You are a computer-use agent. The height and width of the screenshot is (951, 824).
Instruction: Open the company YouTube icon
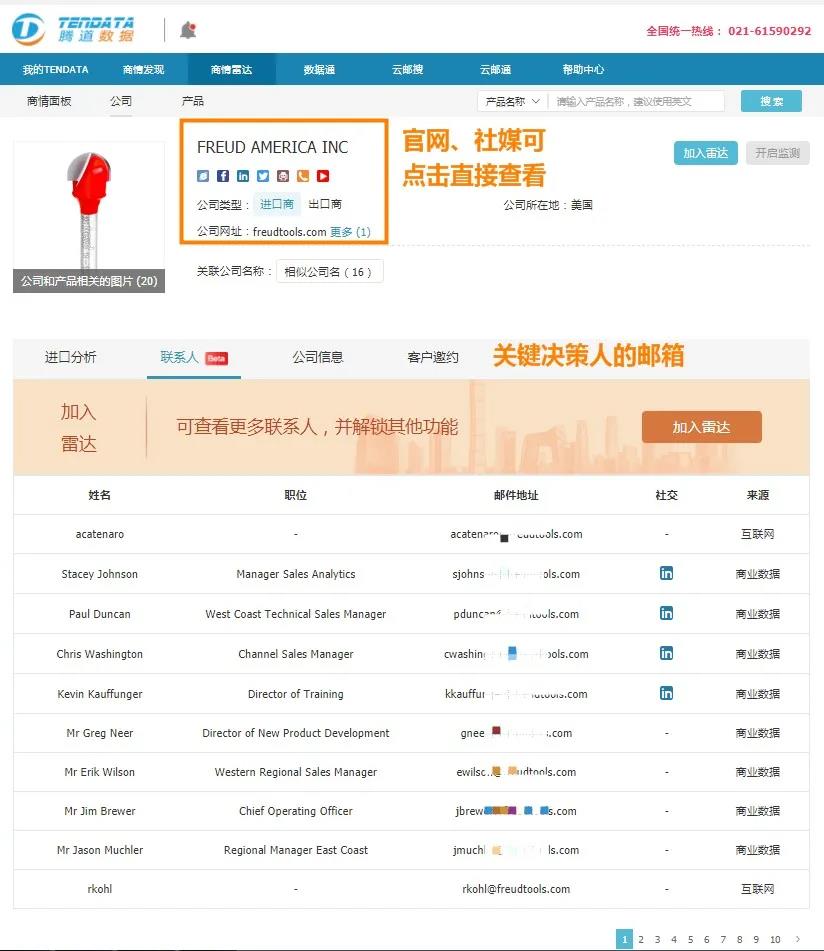tap(323, 176)
